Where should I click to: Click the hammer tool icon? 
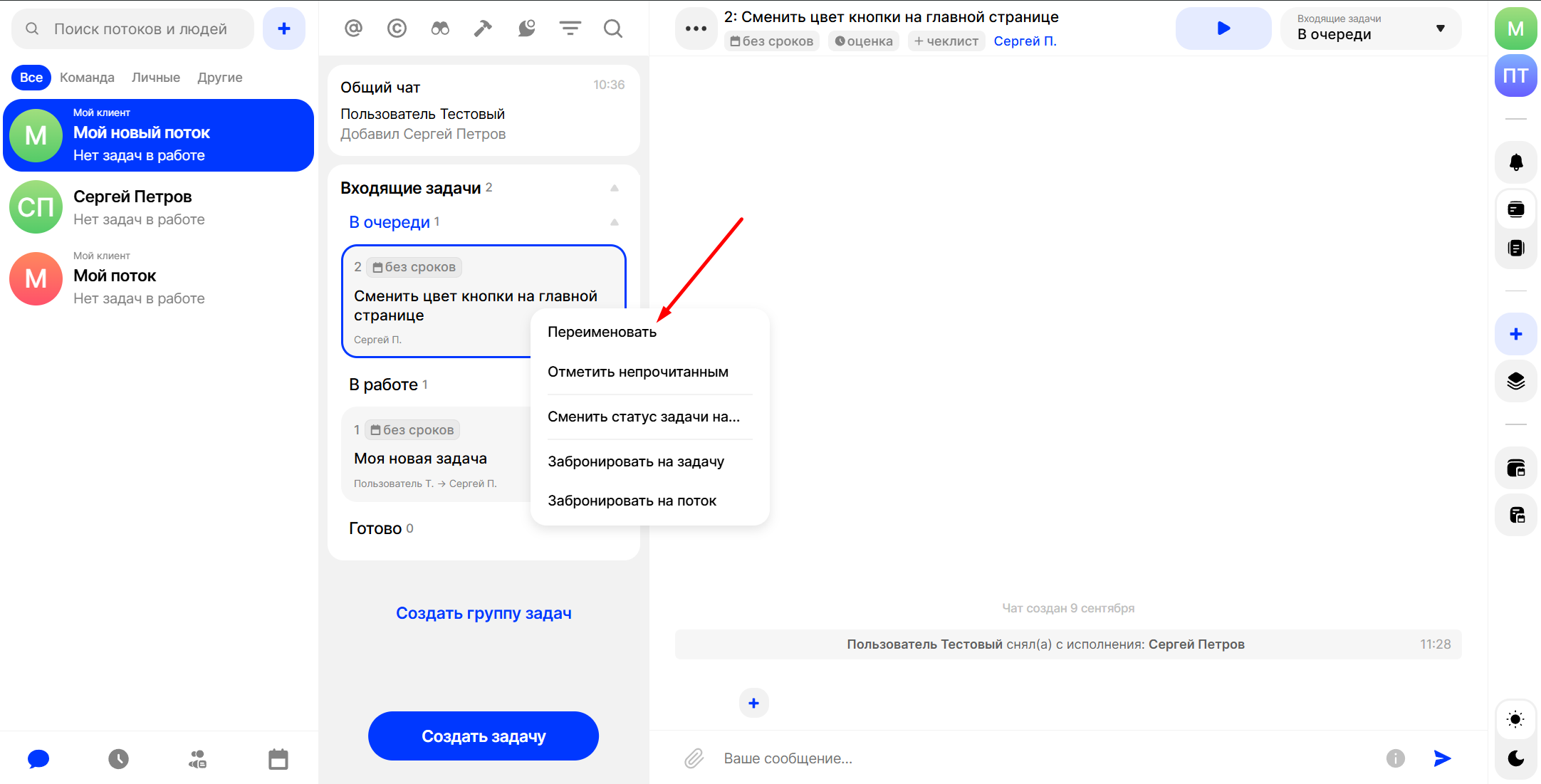pyautogui.click(x=483, y=28)
